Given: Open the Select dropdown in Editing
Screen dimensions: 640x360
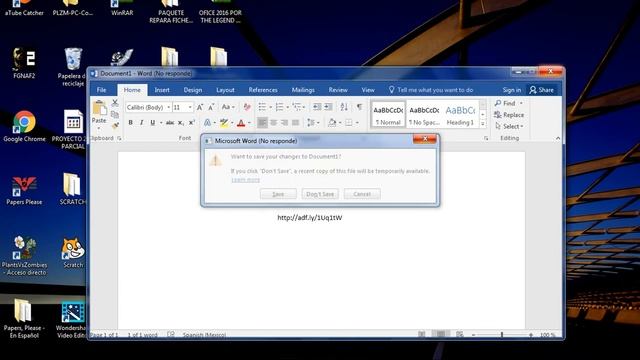Looking at the screenshot, I should pos(509,127).
